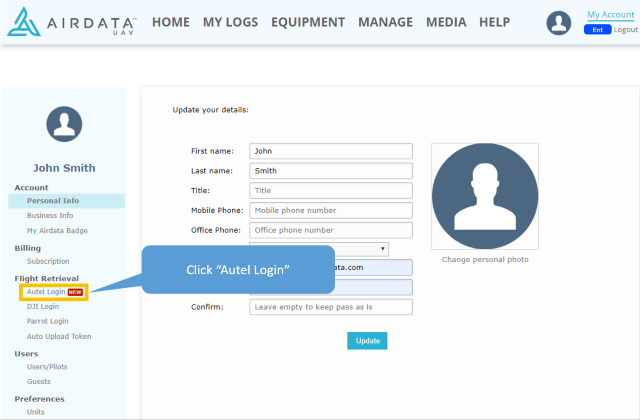
Task: Open Subscription under Billing
Action: tap(48, 261)
